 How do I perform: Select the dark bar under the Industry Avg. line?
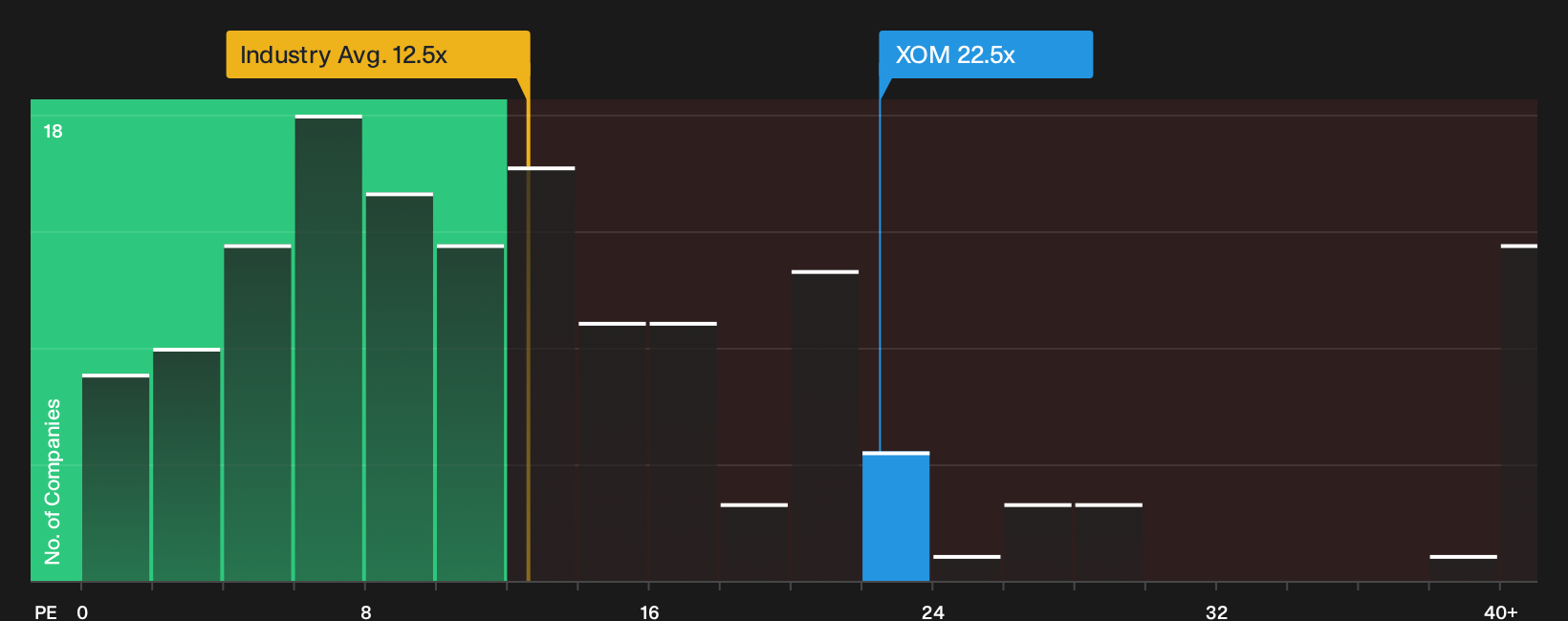[x=541, y=374]
